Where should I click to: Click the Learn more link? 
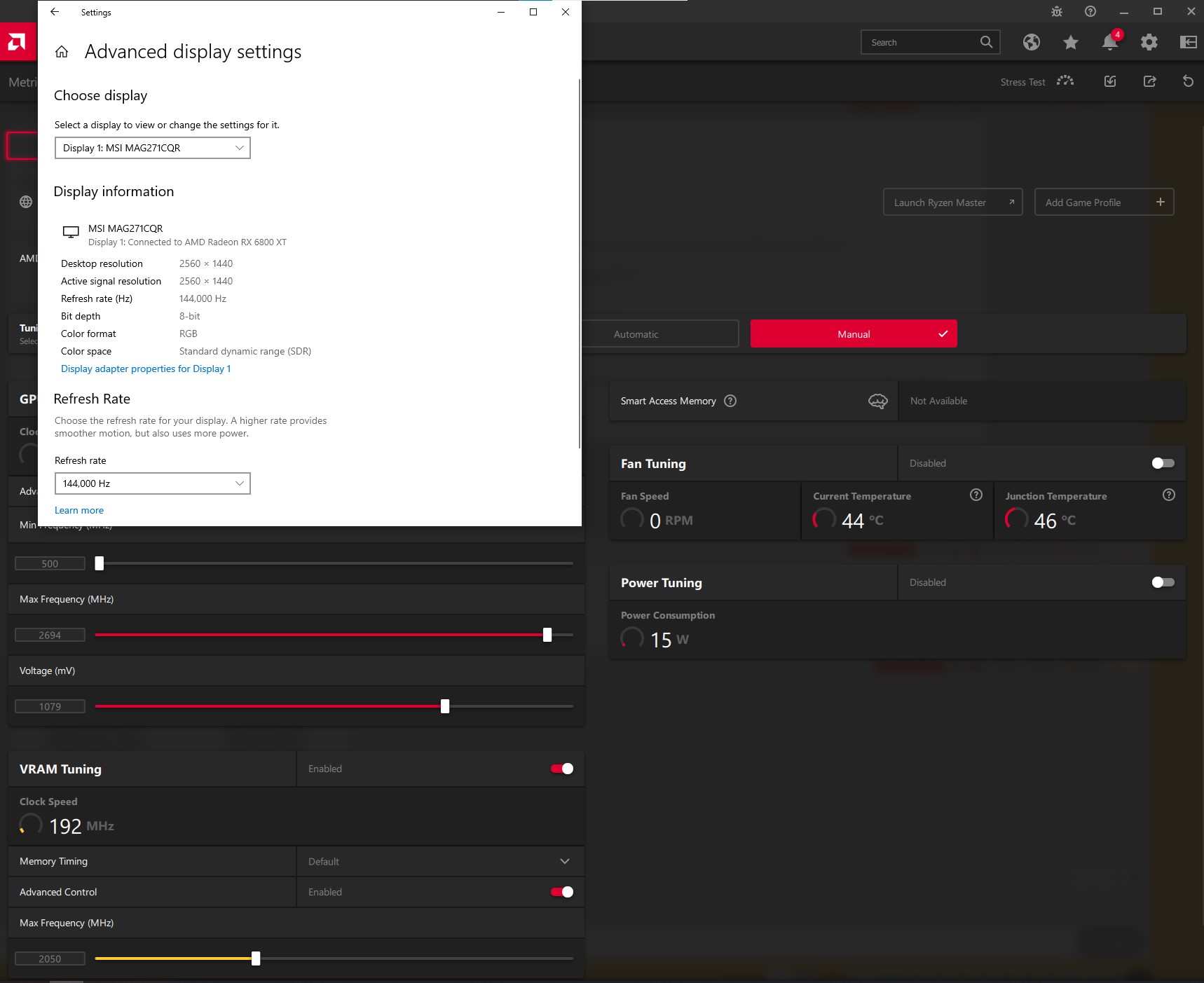[x=79, y=510]
